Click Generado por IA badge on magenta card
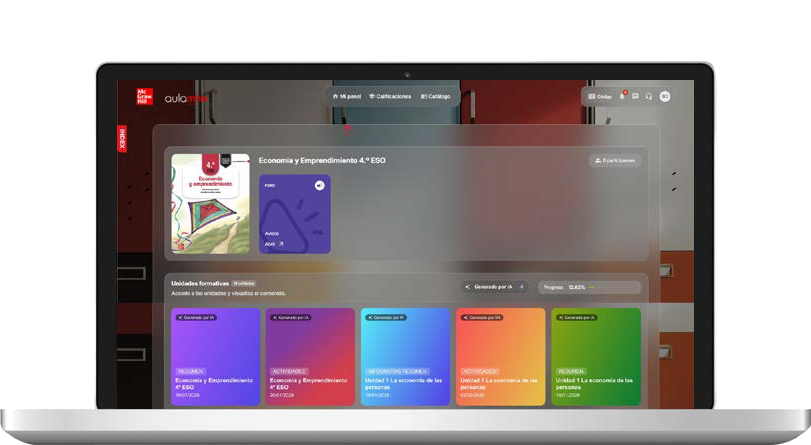Viewport: 811px width, 445px height. (x=291, y=317)
